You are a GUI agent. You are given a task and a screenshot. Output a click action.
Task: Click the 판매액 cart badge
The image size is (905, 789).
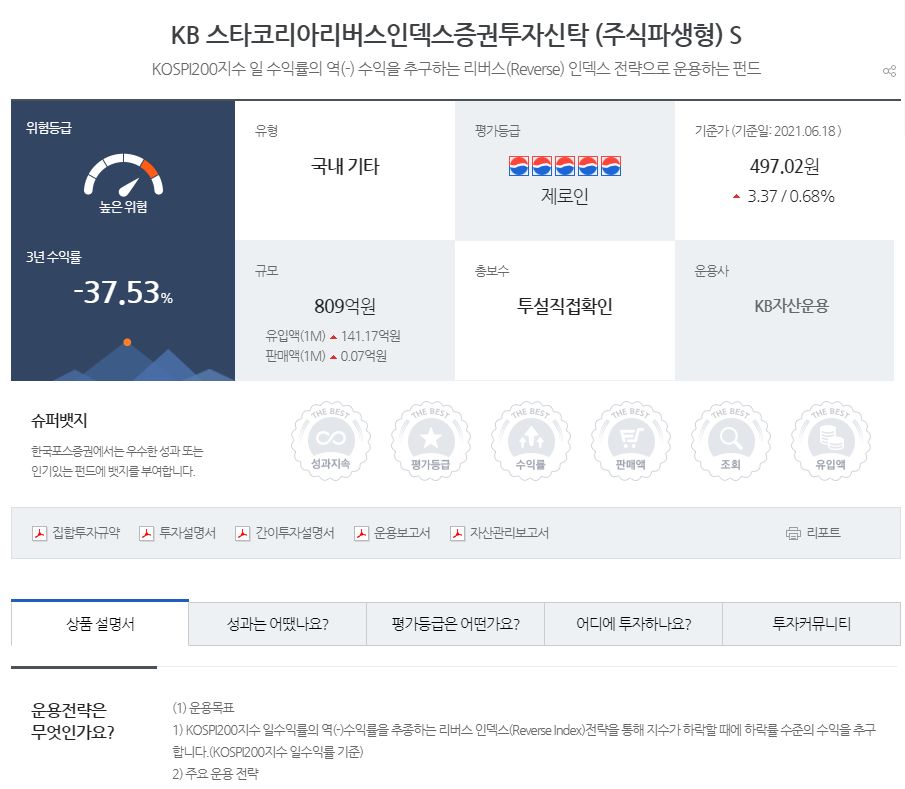pos(630,441)
